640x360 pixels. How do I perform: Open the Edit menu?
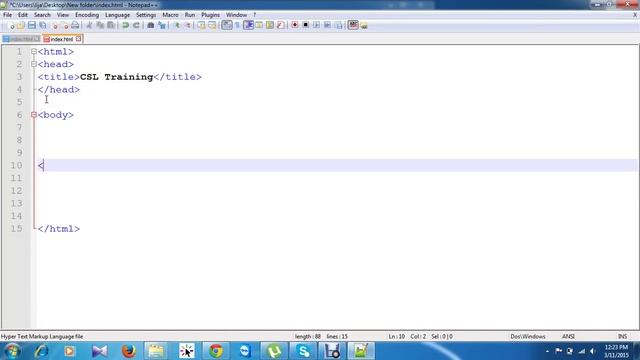pyautogui.click(x=23, y=15)
